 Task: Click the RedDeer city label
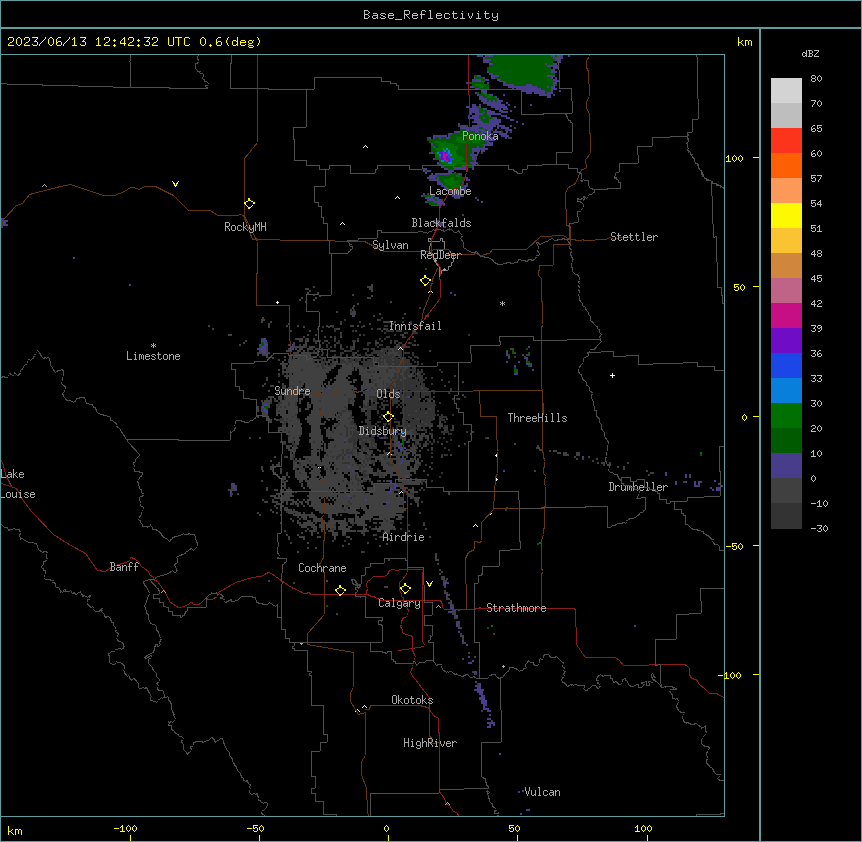(440, 255)
